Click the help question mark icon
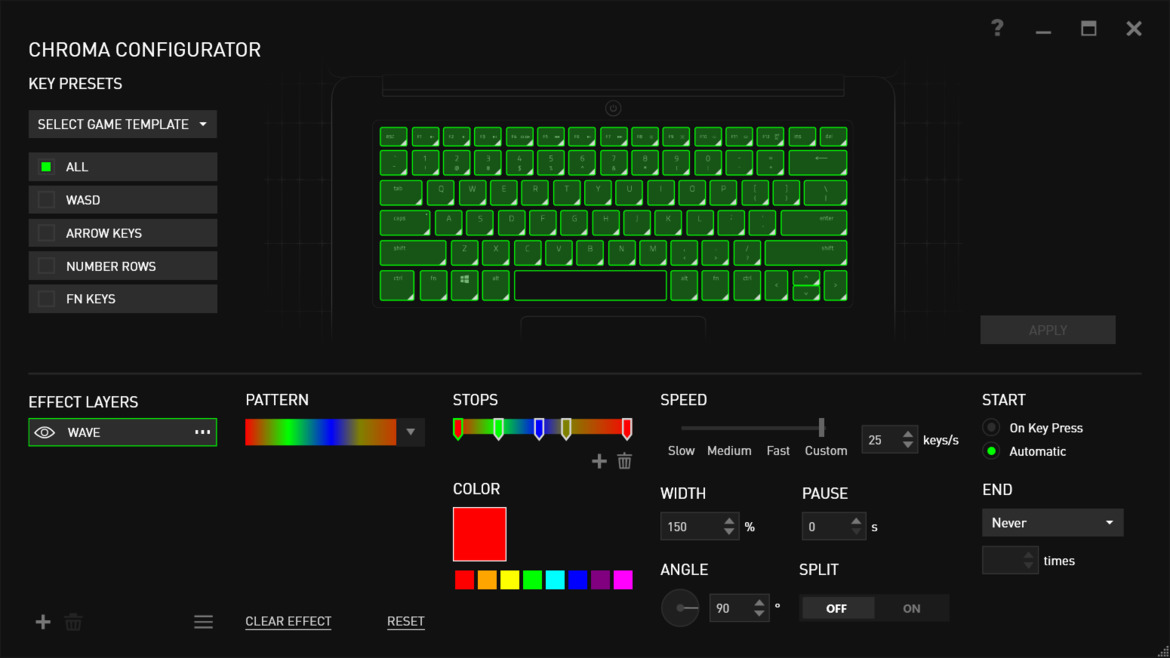The image size is (1170, 658). coord(997,28)
